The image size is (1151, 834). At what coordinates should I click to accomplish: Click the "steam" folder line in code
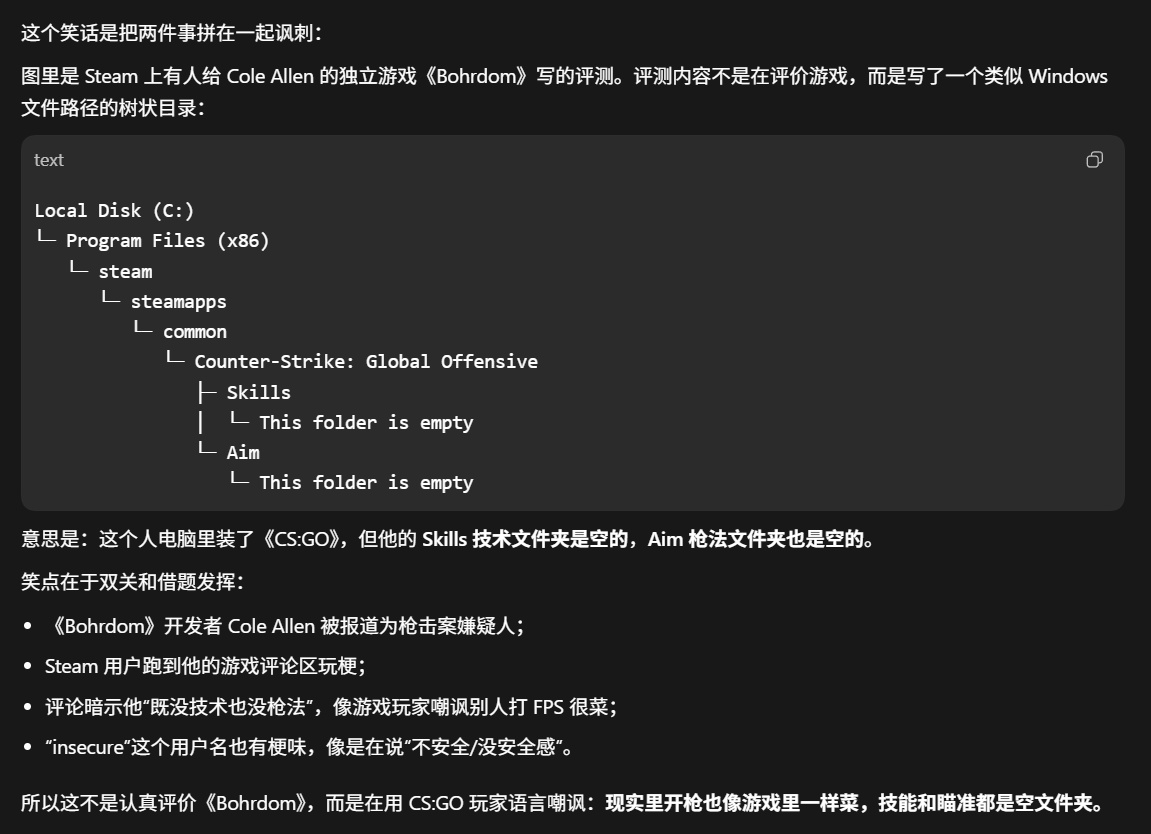[125, 271]
